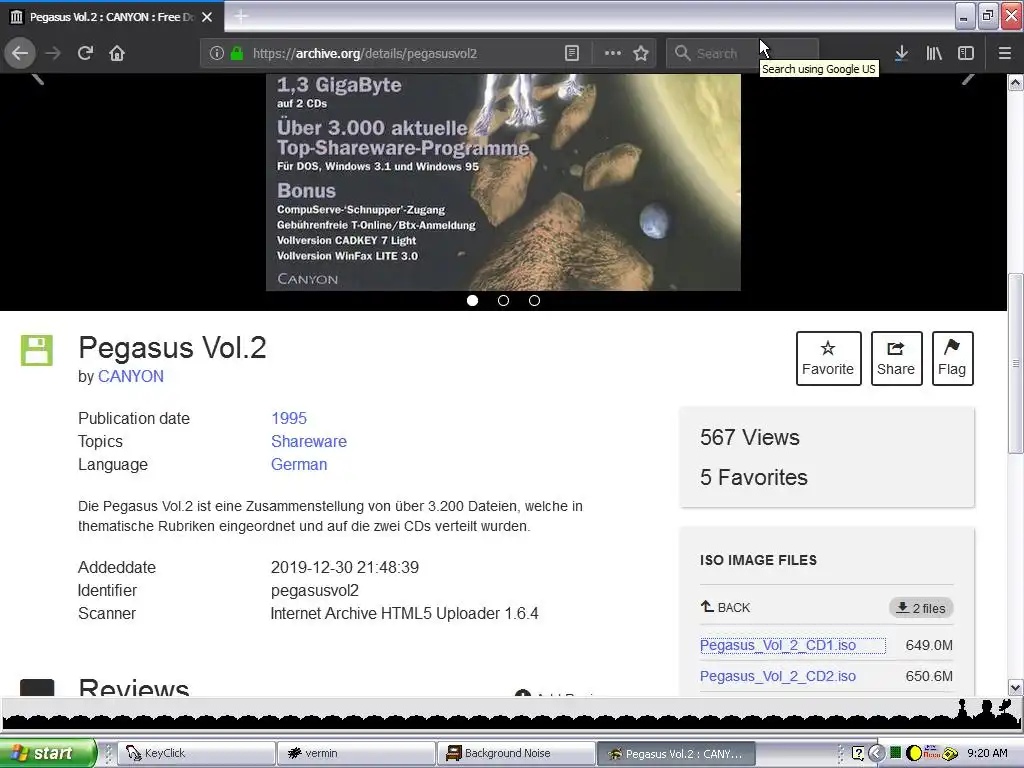Image resolution: width=1024 pixels, height=768 pixels.
Task: Bookmark this page with the star
Action: click(x=641, y=53)
